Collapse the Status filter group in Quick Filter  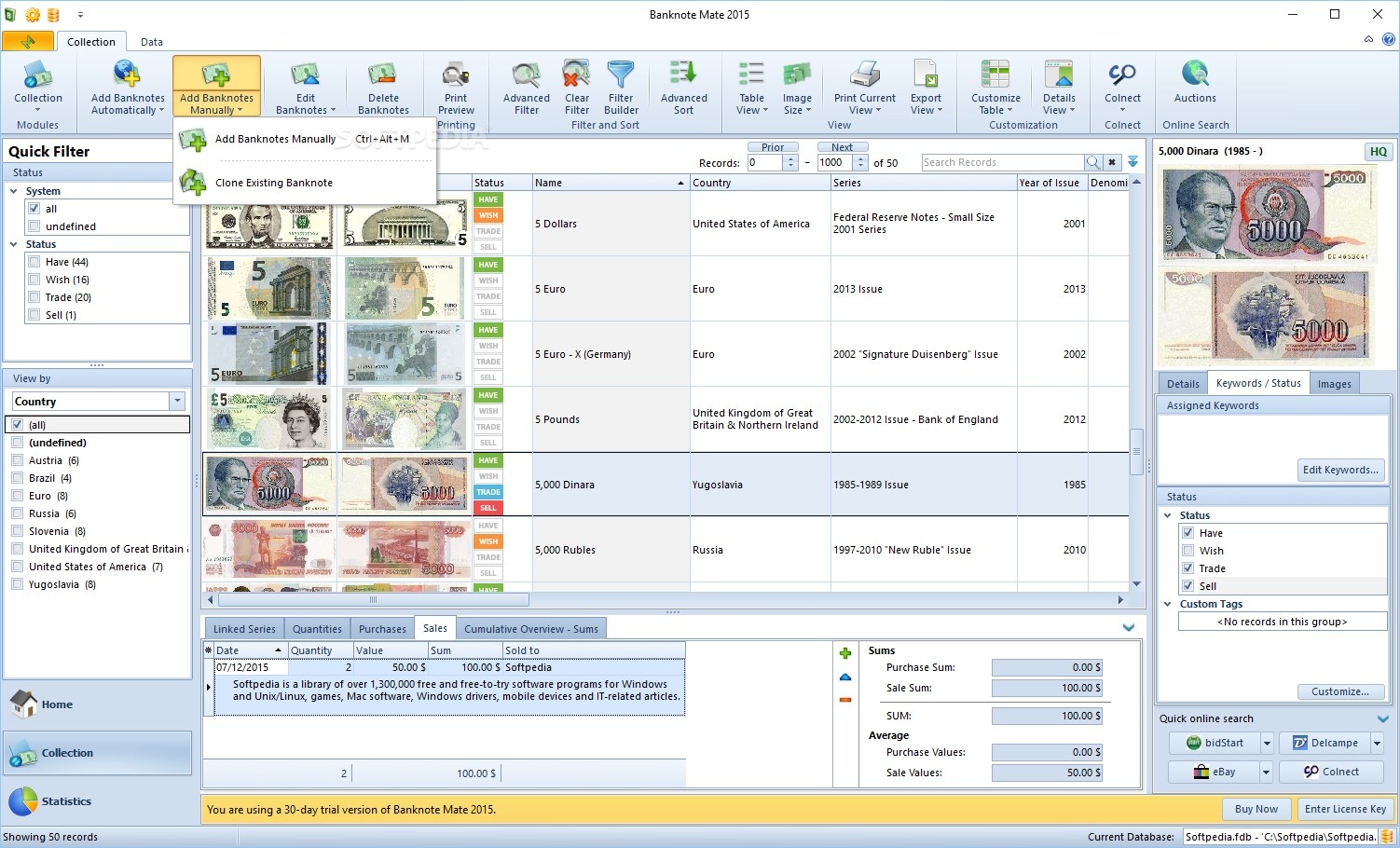pos(14,244)
